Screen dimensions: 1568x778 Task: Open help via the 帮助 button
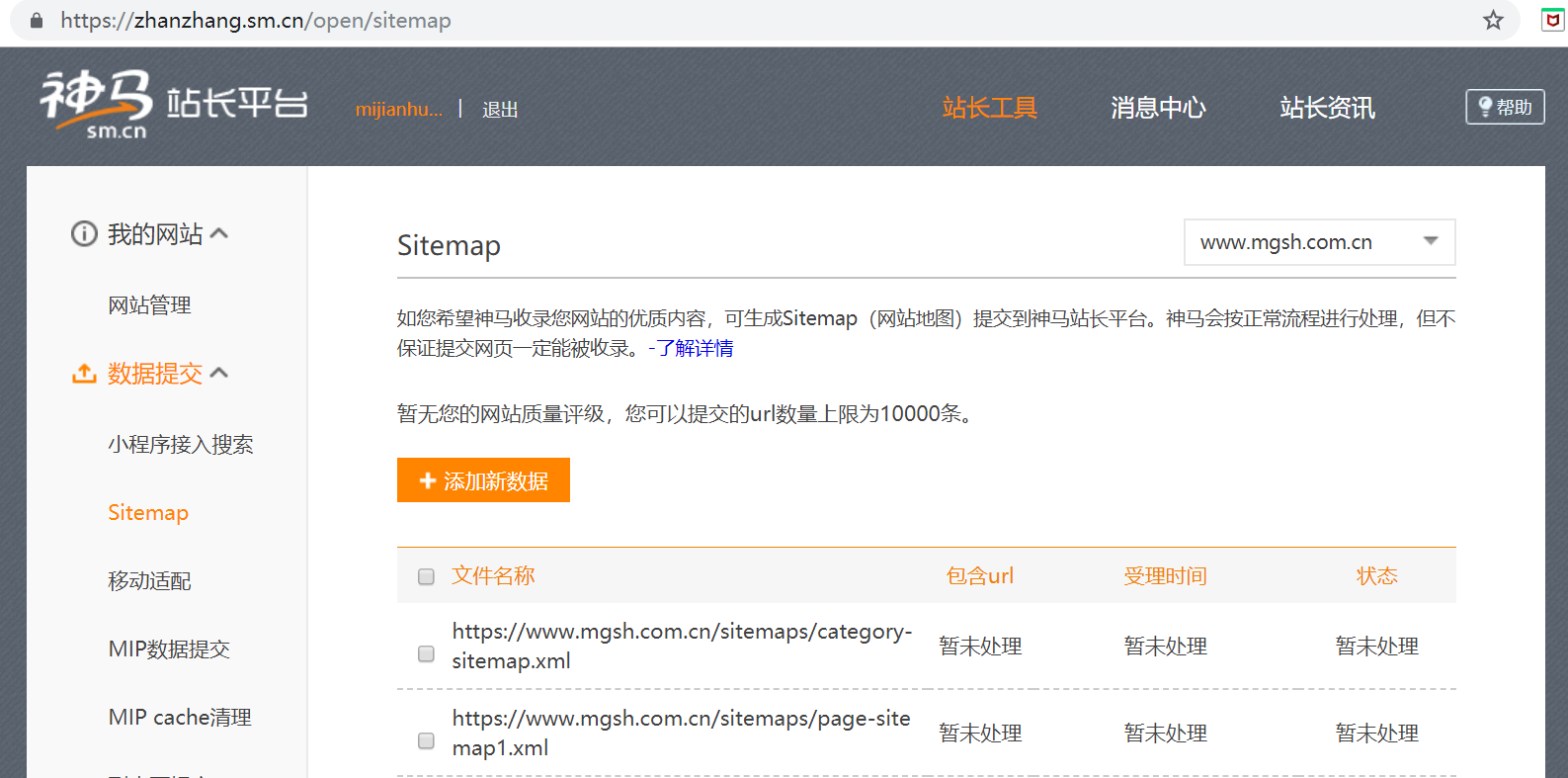pyautogui.click(x=1505, y=107)
